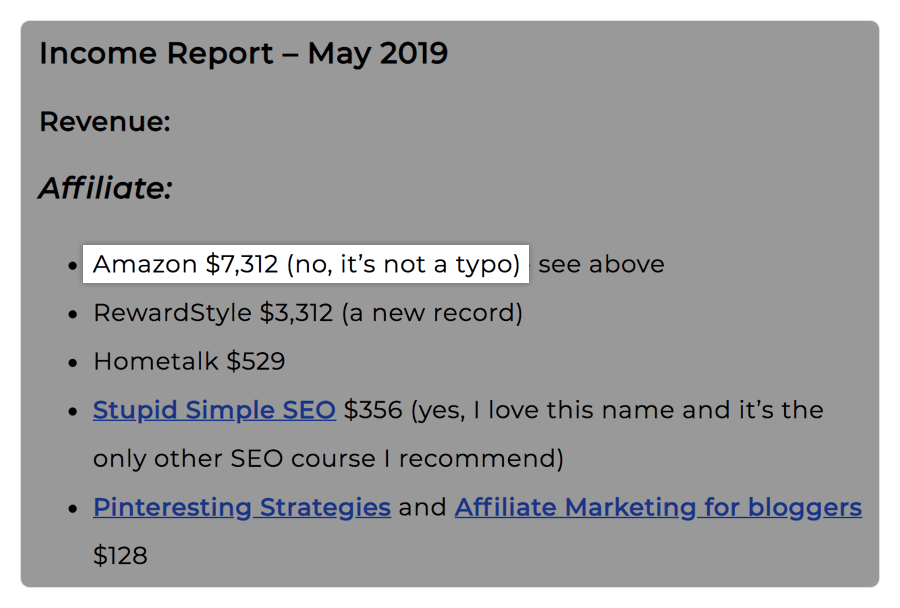This screenshot has width=900, height=608.
Task: Click the bullet beside Pinteresting Strategies line
Action: (74, 507)
